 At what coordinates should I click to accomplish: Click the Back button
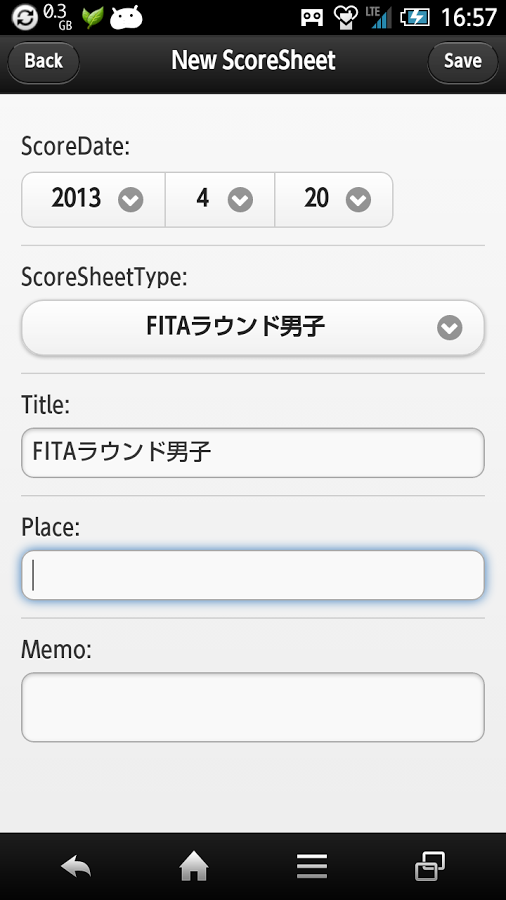44,61
